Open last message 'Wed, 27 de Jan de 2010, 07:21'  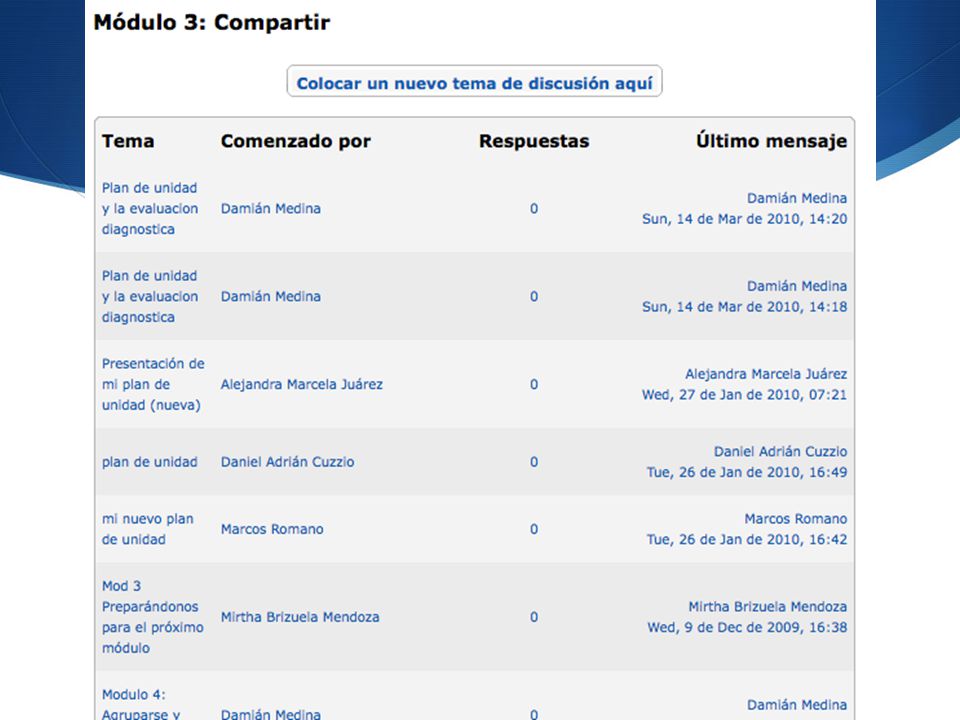[x=744, y=395]
